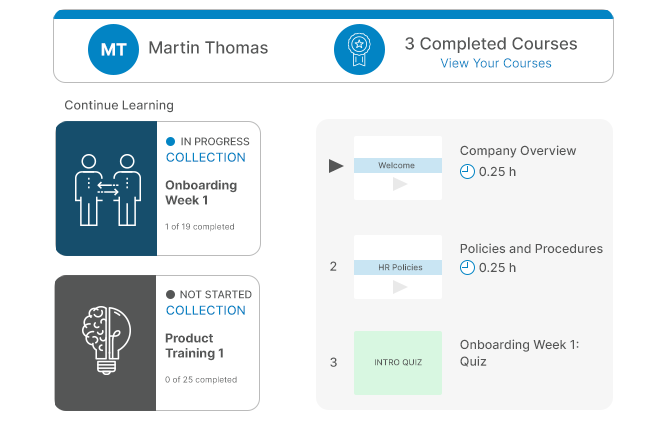Screen dimensions: 670x430
Task: Select the green Intro Quiz thumbnail
Action: coord(398,362)
